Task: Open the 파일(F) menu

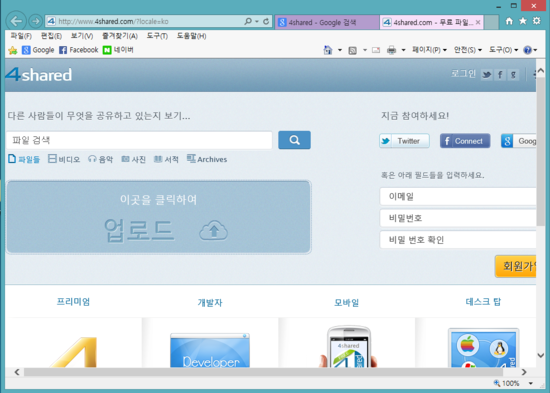Action: pyautogui.click(x=21, y=36)
